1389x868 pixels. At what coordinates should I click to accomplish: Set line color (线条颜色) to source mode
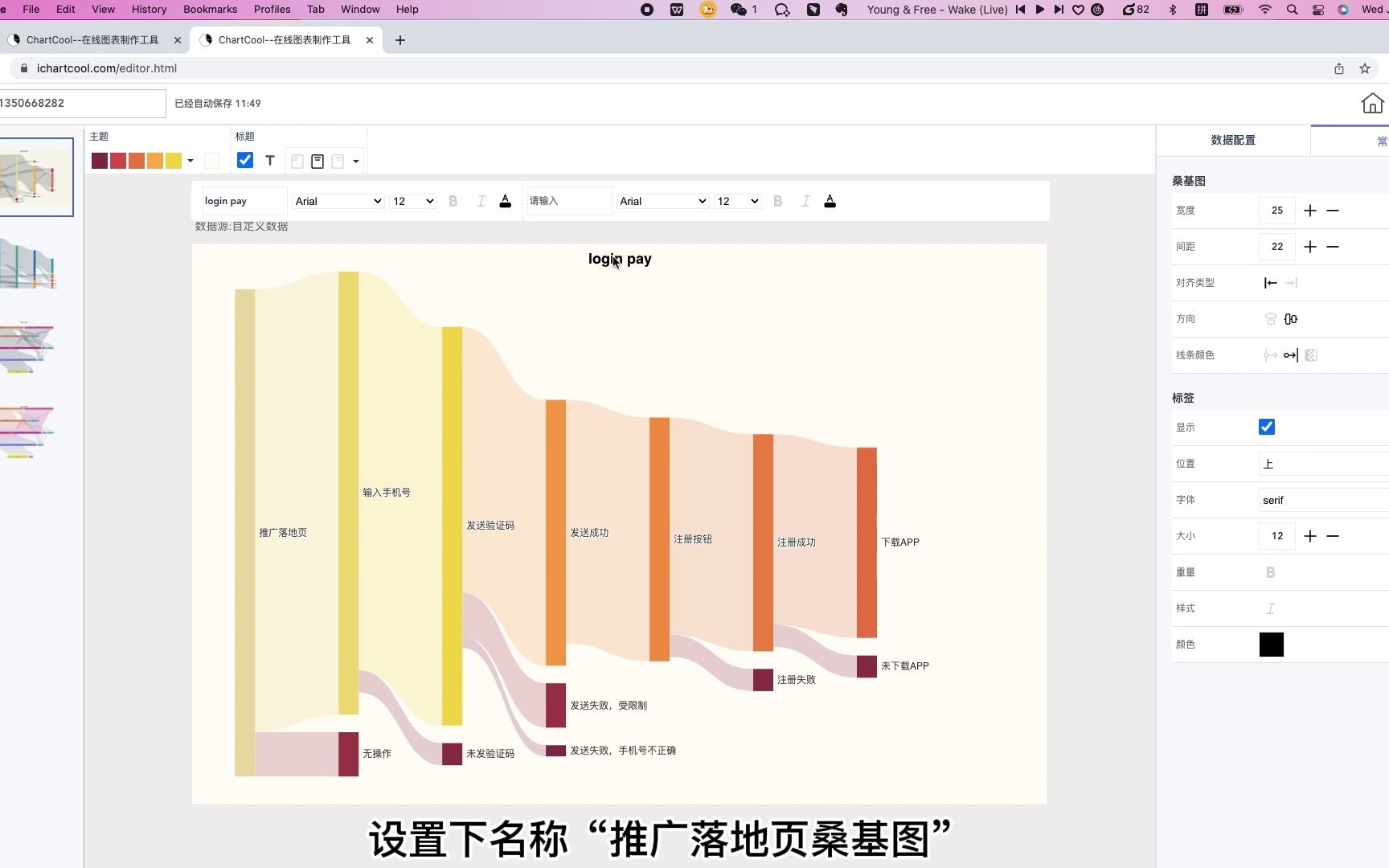click(x=1271, y=355)
